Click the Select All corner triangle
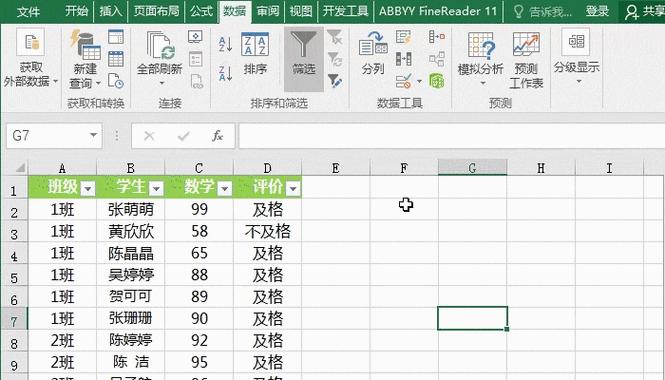Image resolution: width=665 pixels, height=380 pixels. point(19,168)
